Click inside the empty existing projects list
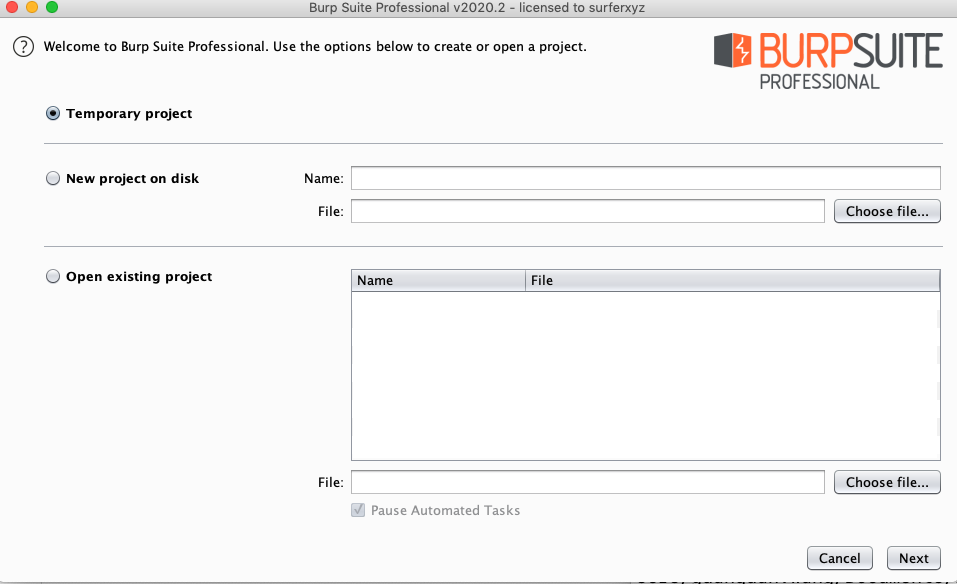This screenshot has width=957, height=584. pyautogui.click(x=646, y=375)
